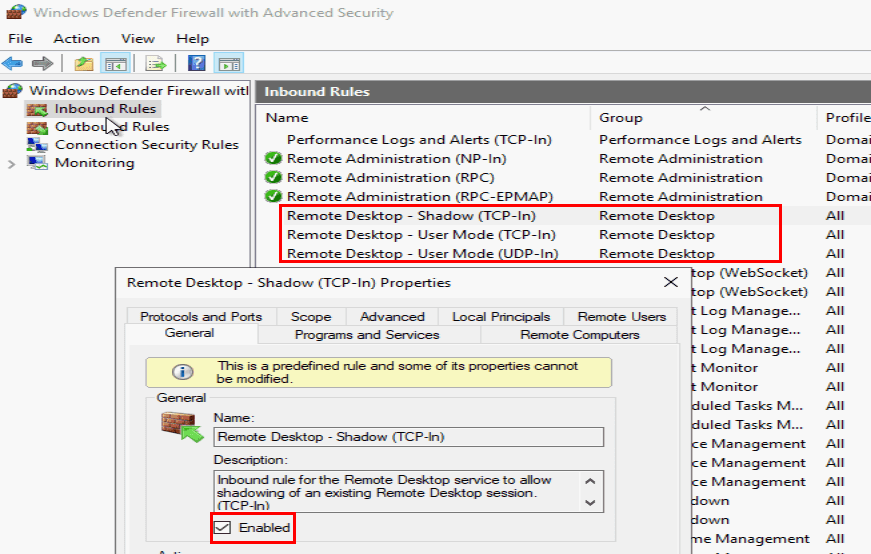Click the Windows Defender Firewall root node
871x554 pixels.
click(138, 91)
